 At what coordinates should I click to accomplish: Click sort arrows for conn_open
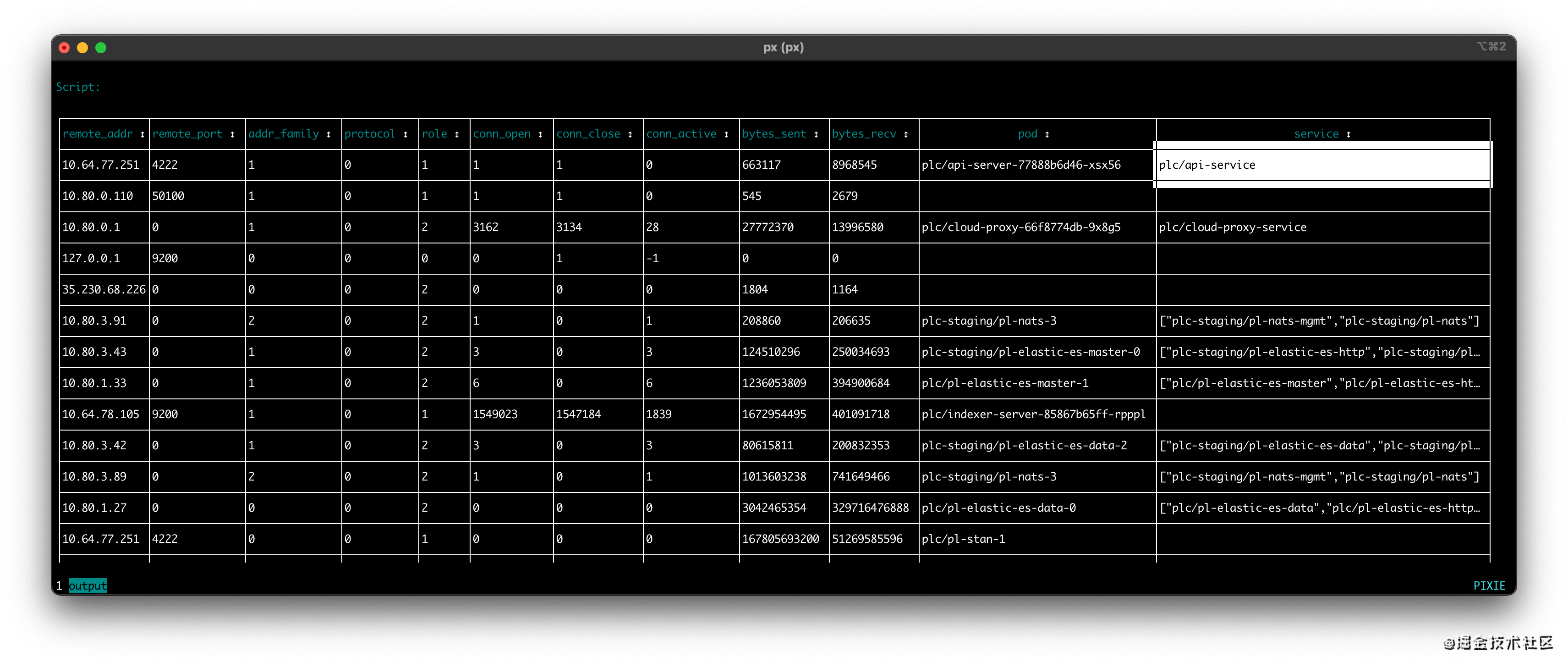541,134
